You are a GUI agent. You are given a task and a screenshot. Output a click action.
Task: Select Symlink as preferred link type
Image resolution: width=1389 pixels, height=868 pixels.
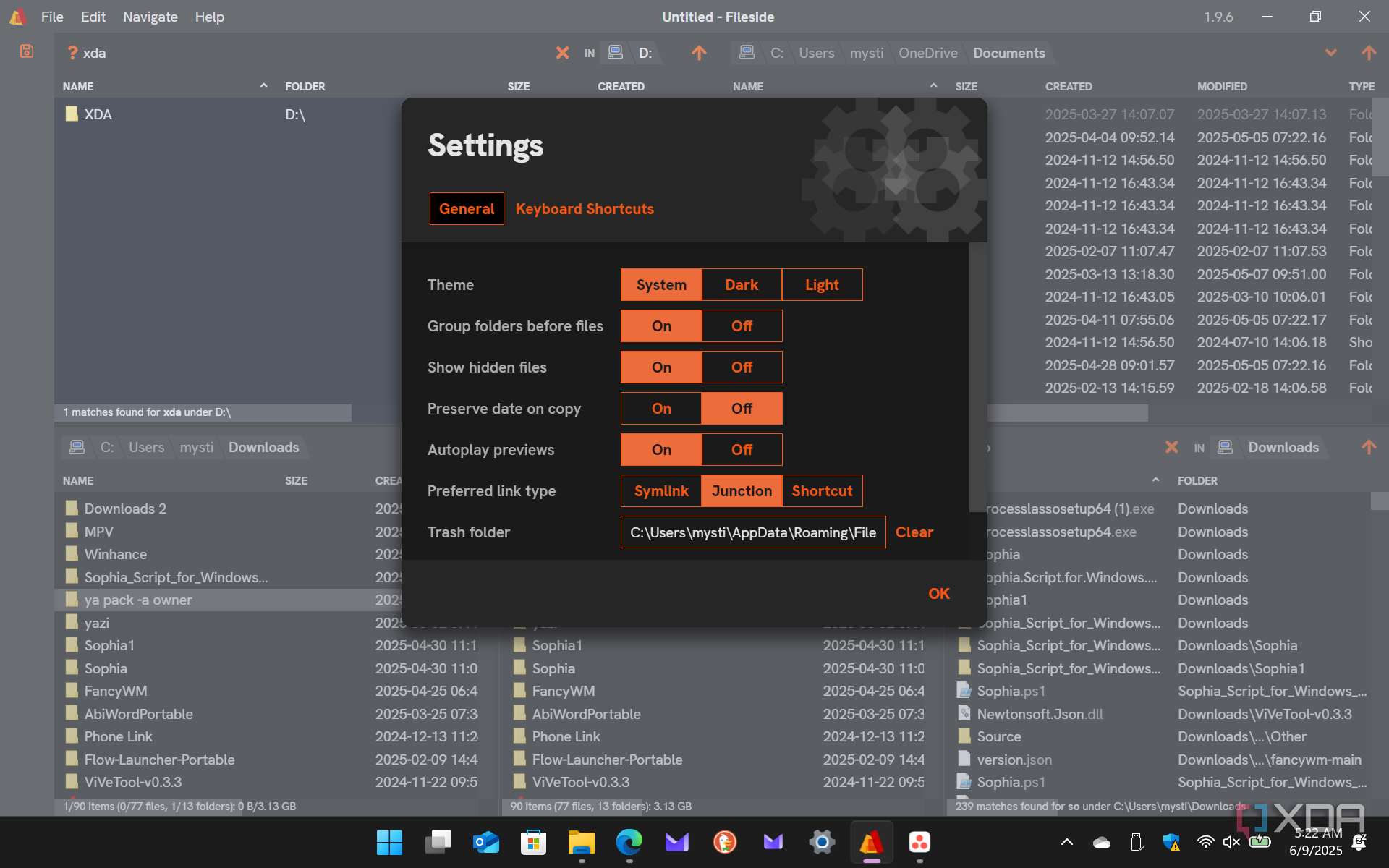(661, 491)
